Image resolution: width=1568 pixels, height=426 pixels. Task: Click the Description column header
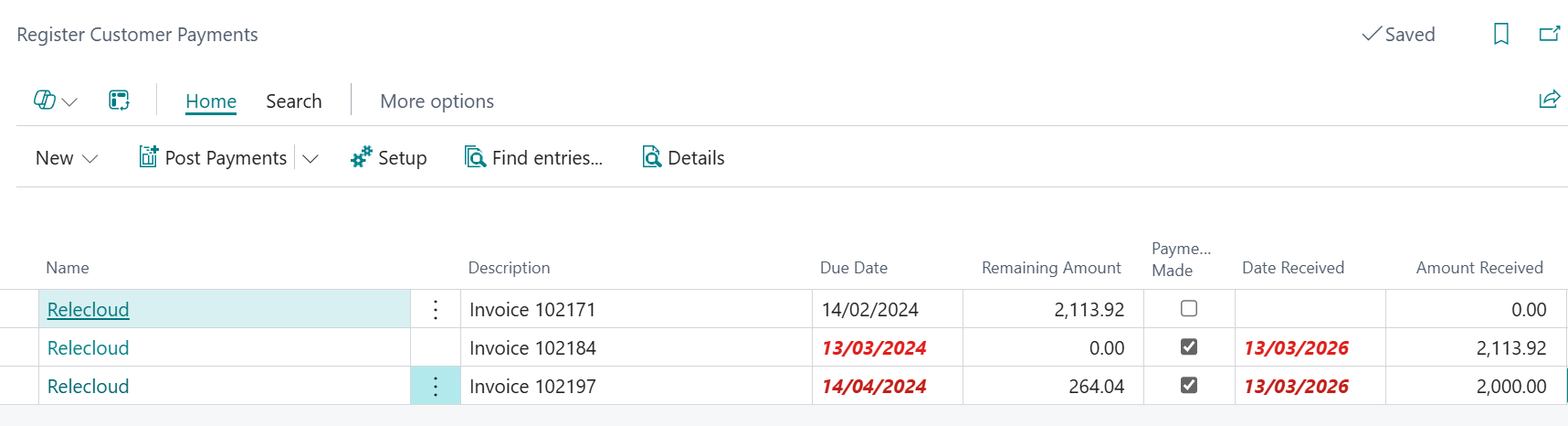[x=510, y=268]
